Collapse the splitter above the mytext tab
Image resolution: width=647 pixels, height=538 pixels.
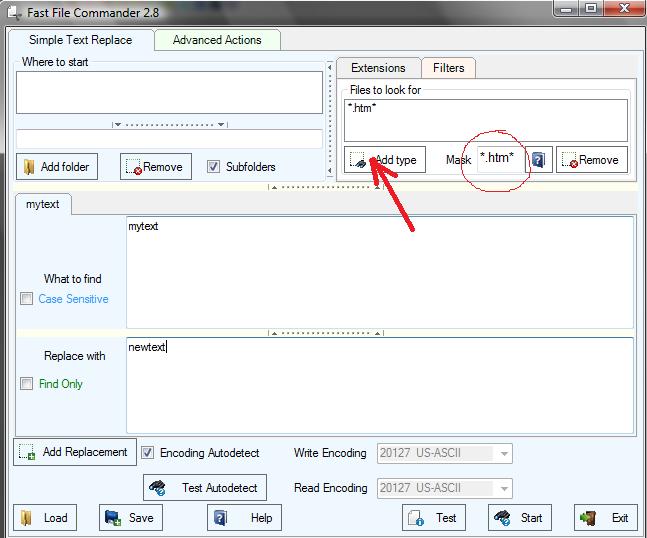click(x=326, y=187)
